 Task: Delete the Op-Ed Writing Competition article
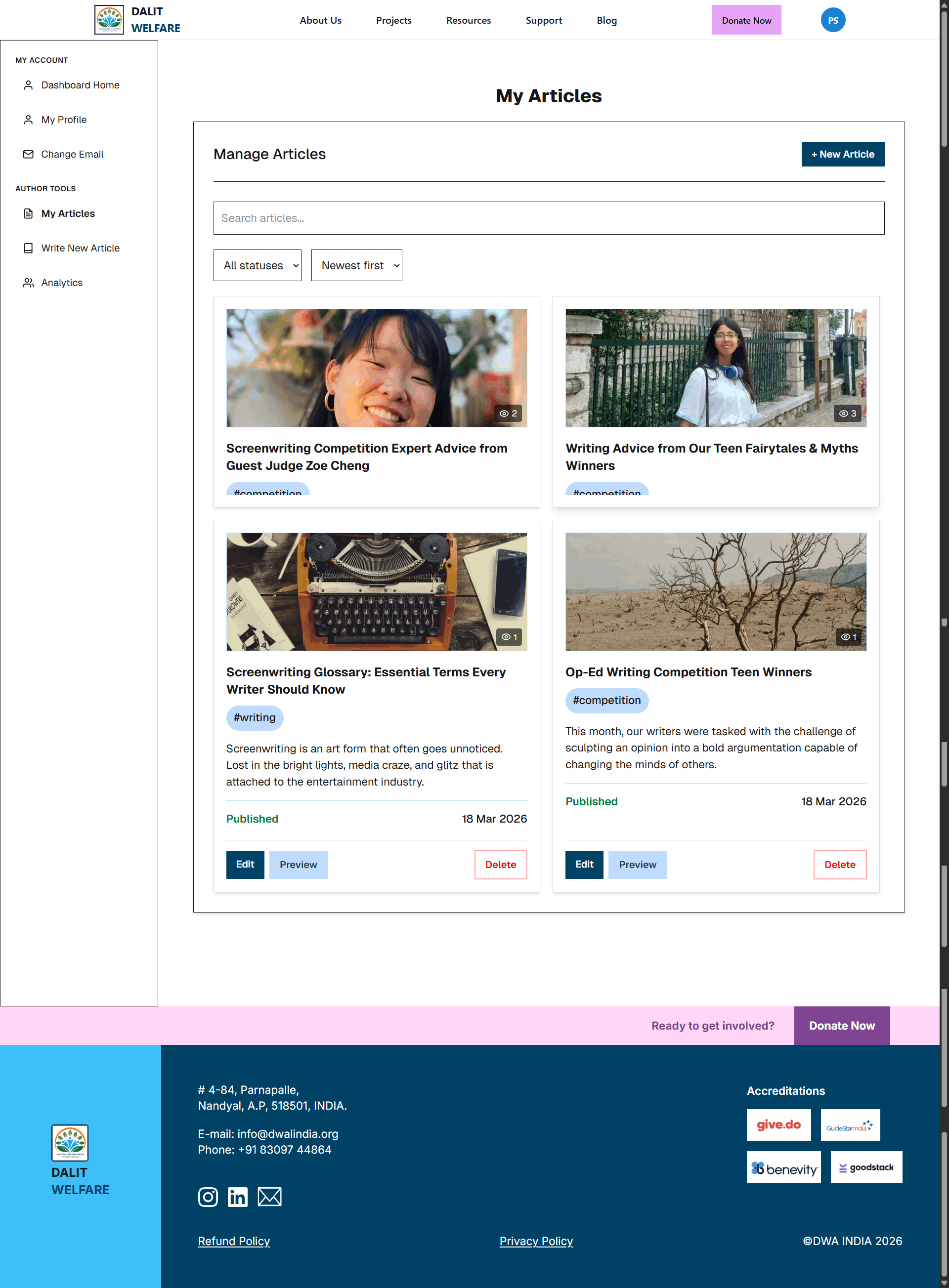(x=840, y=864)
